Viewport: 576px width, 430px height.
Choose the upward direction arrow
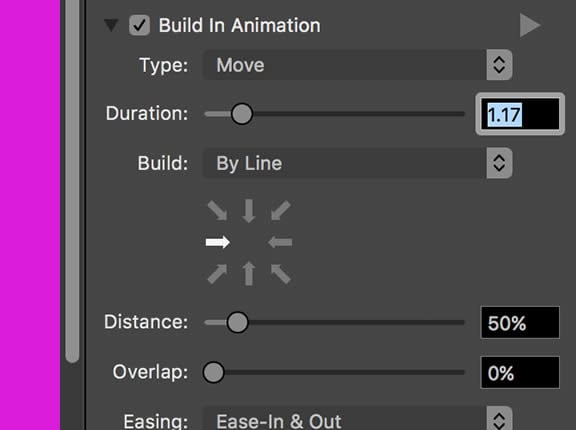tap(249, 273)
